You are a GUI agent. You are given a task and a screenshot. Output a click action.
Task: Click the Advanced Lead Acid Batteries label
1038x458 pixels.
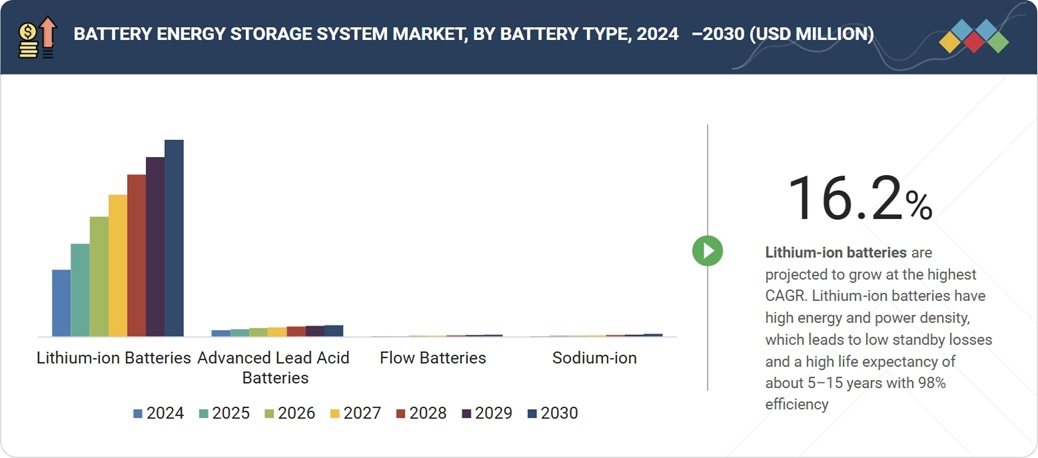point(274,367)
